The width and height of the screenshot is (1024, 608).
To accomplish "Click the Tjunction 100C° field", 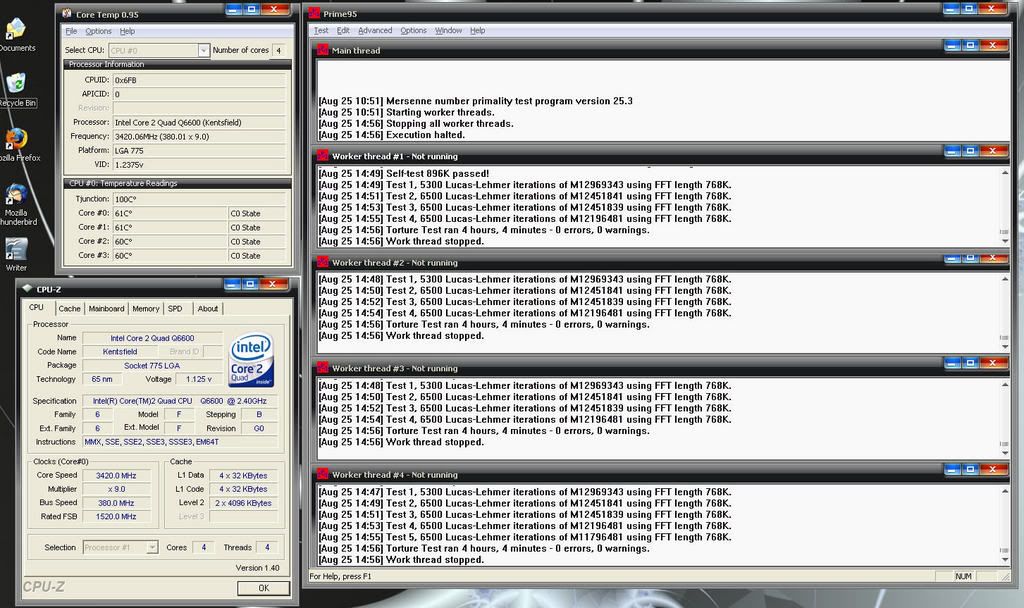I will [x=199, y=199].
